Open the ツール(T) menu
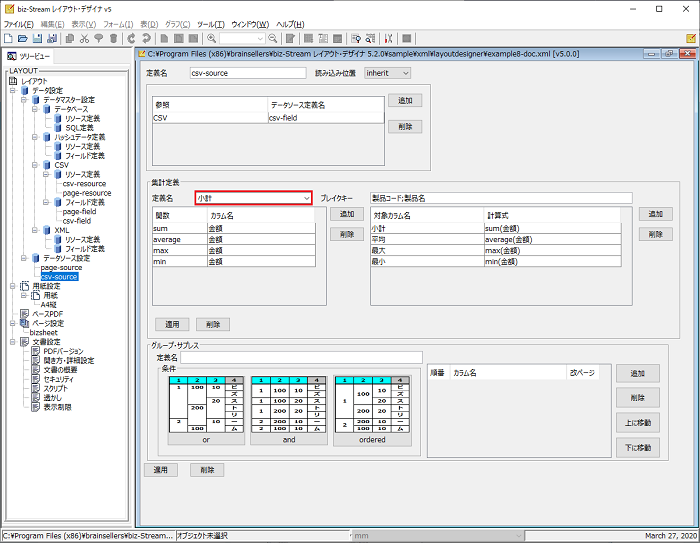Image resolution: width=700 pixels, height=543 pixels. [x=211, y=24]
